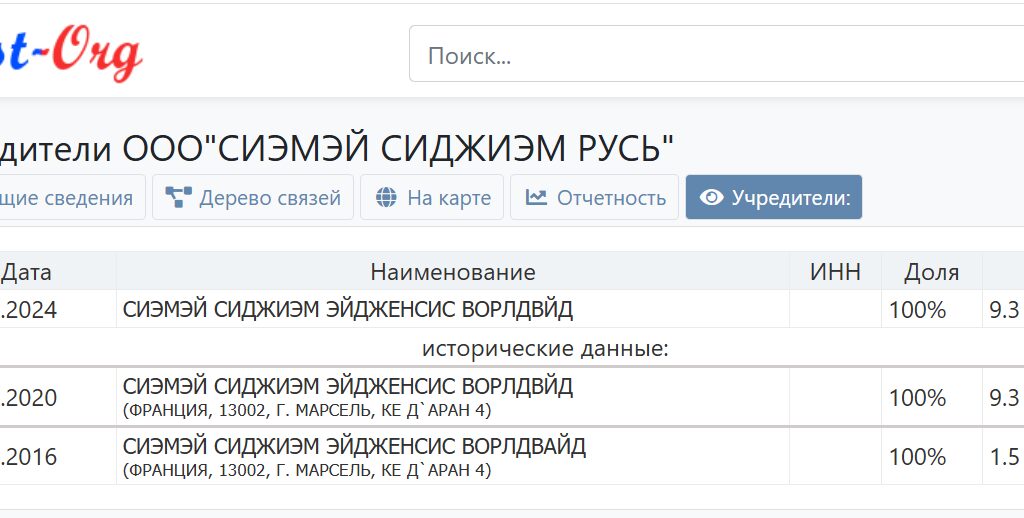The image size is (1024, 518).
Task: Click the Наименование column header
Action: (x=452, y=272)
